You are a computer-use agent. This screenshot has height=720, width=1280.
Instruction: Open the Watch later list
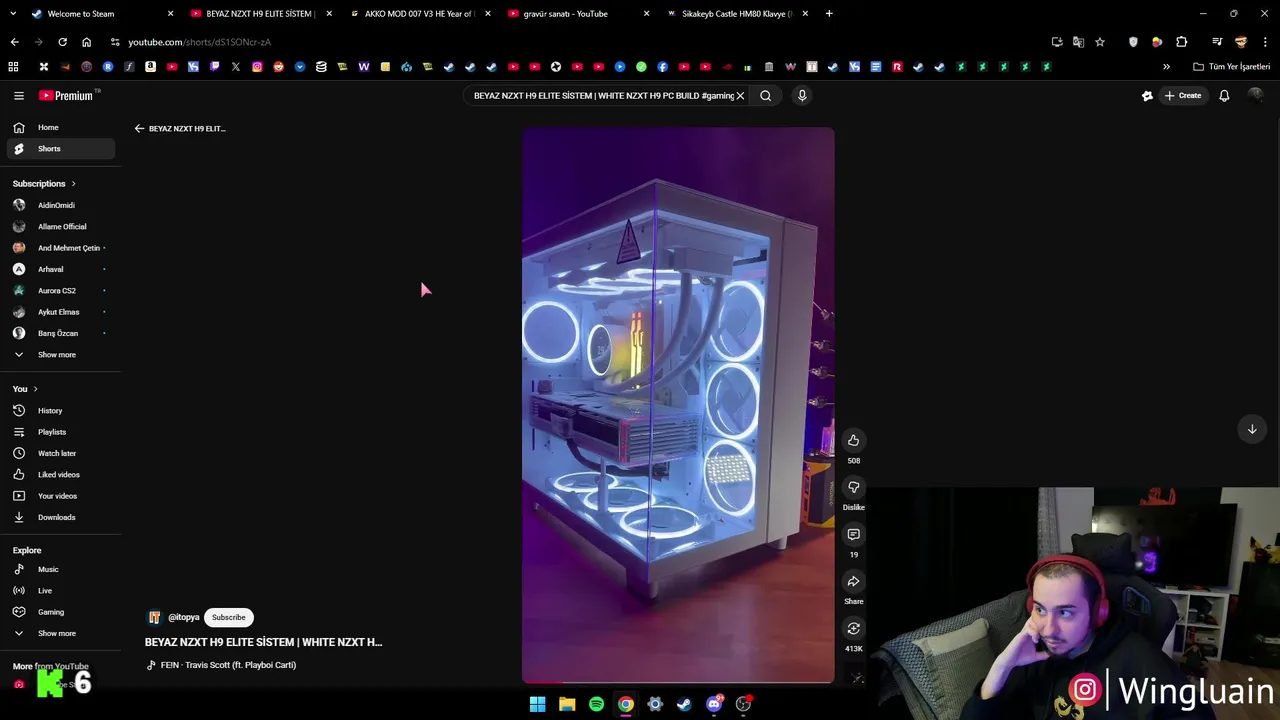(x=61, y=453)
